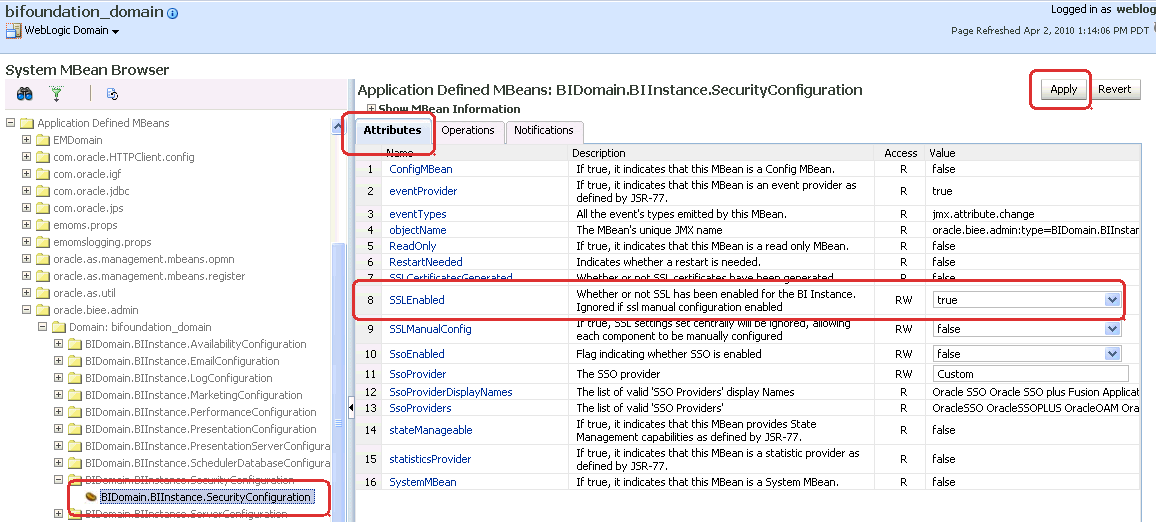Click the binoculars find icon
Viewport: 1156px width, 522px height.
tap(24, 94)
